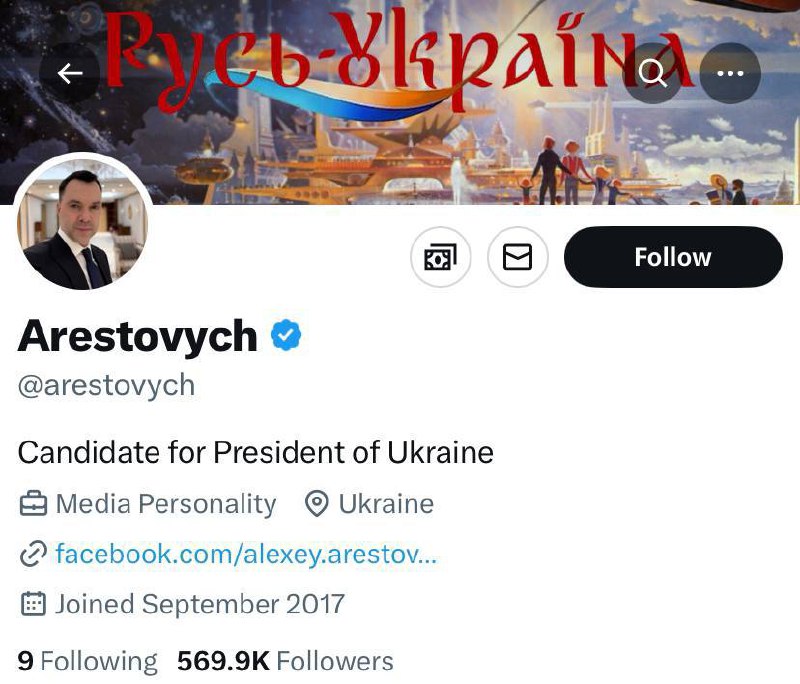Click the chain link icon
The image size is (800, 684).
(x=33, y=554)
